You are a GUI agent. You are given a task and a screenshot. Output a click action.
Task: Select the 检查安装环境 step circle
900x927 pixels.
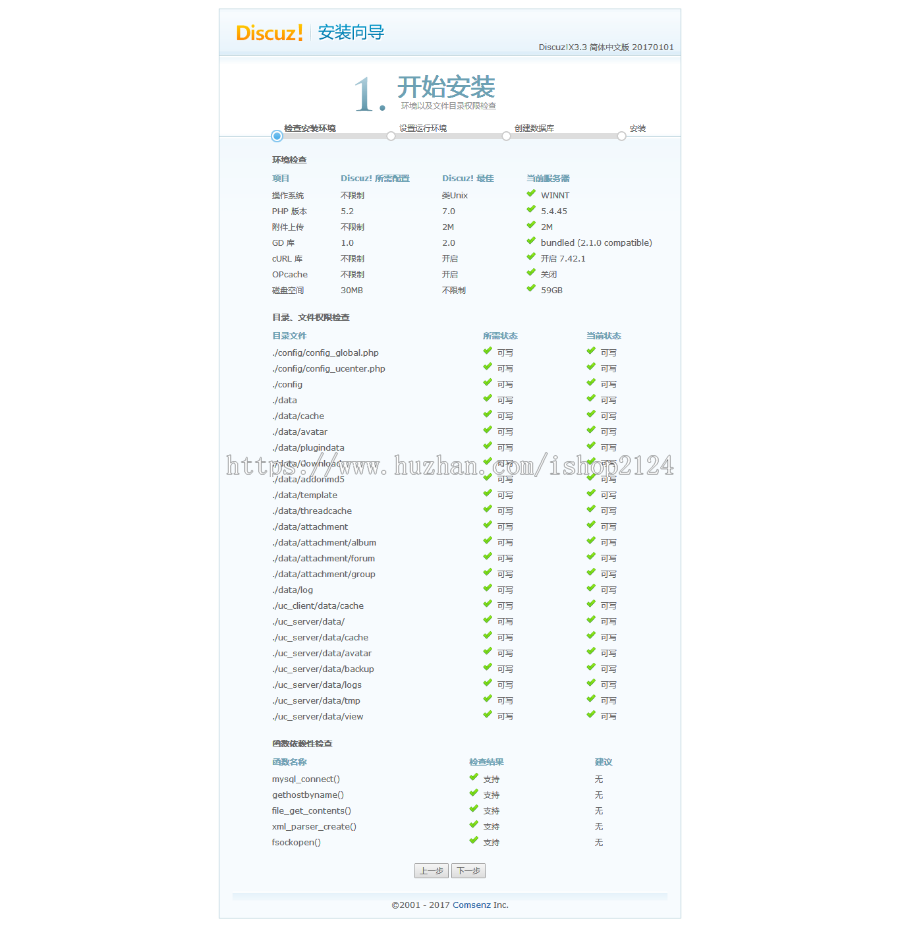(x=277, y=136)
